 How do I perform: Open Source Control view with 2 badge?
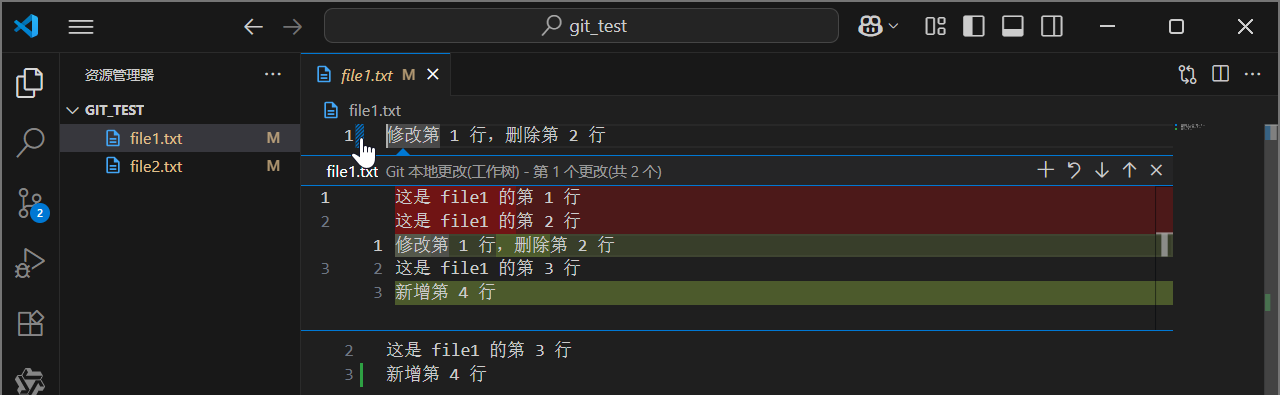pos(32,204)
